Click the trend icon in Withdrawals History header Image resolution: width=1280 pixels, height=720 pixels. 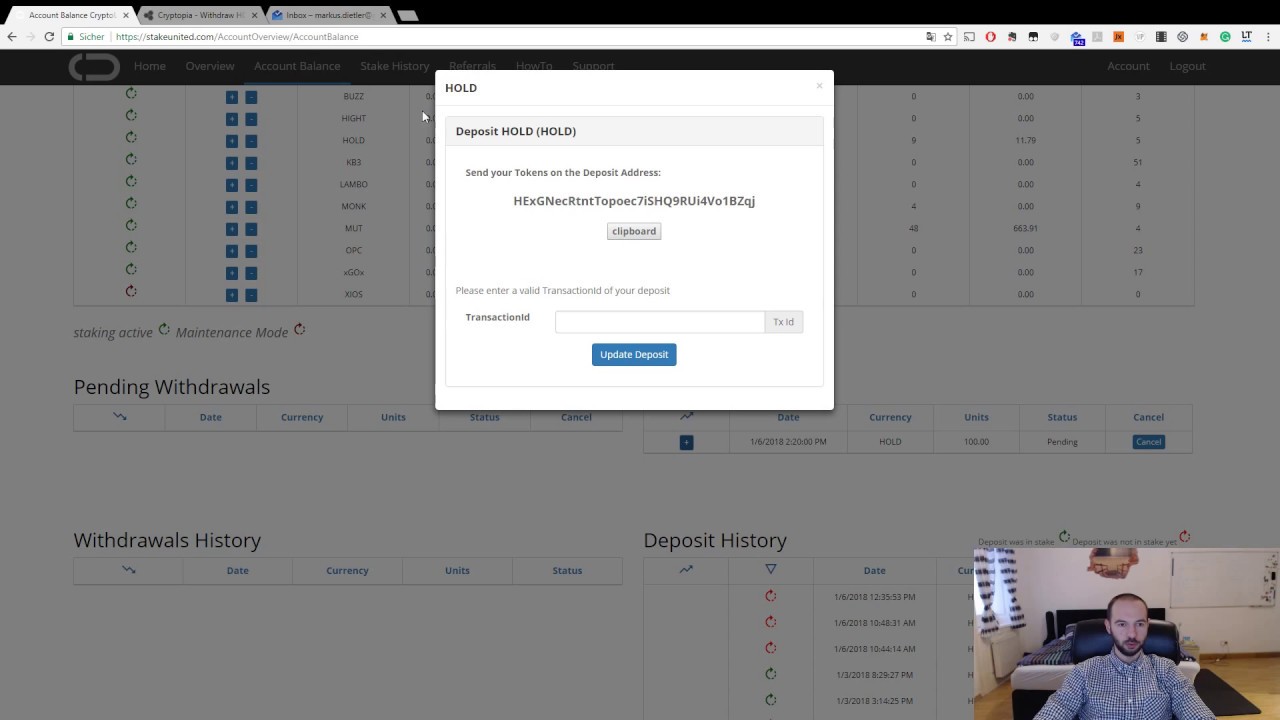tap(128, 569)
